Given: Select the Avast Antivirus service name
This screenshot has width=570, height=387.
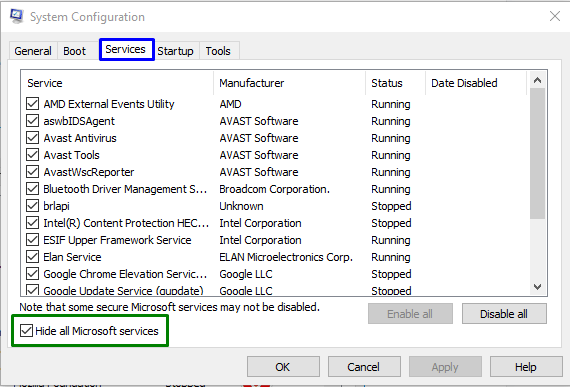Looking at the screenshot, I should (x=80, y=138).
